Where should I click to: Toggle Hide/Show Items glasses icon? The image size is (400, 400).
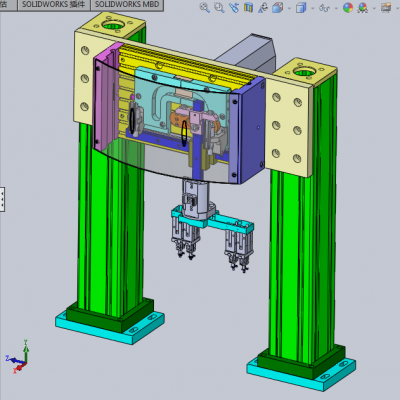coord(324,7)
